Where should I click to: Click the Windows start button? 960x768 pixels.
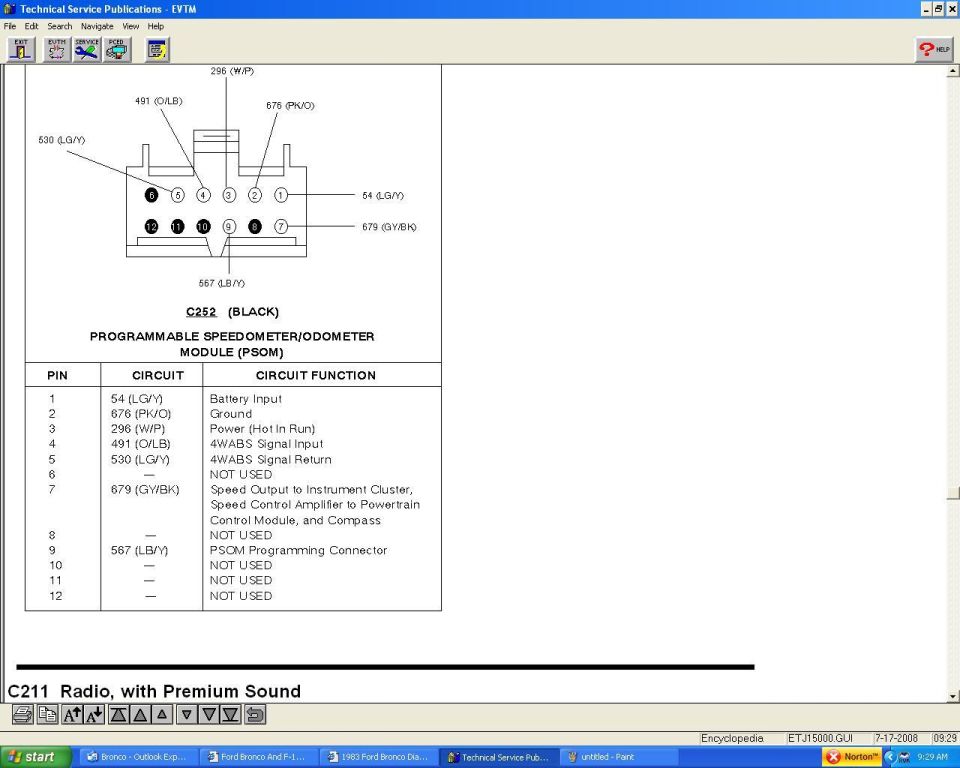(35, 757)
